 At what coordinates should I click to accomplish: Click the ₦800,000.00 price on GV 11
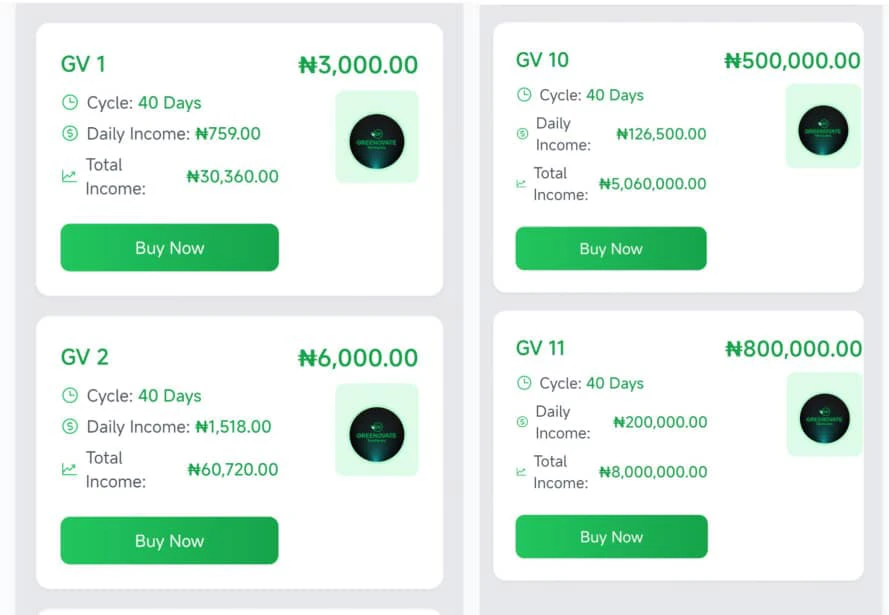[x=794, y=349]
